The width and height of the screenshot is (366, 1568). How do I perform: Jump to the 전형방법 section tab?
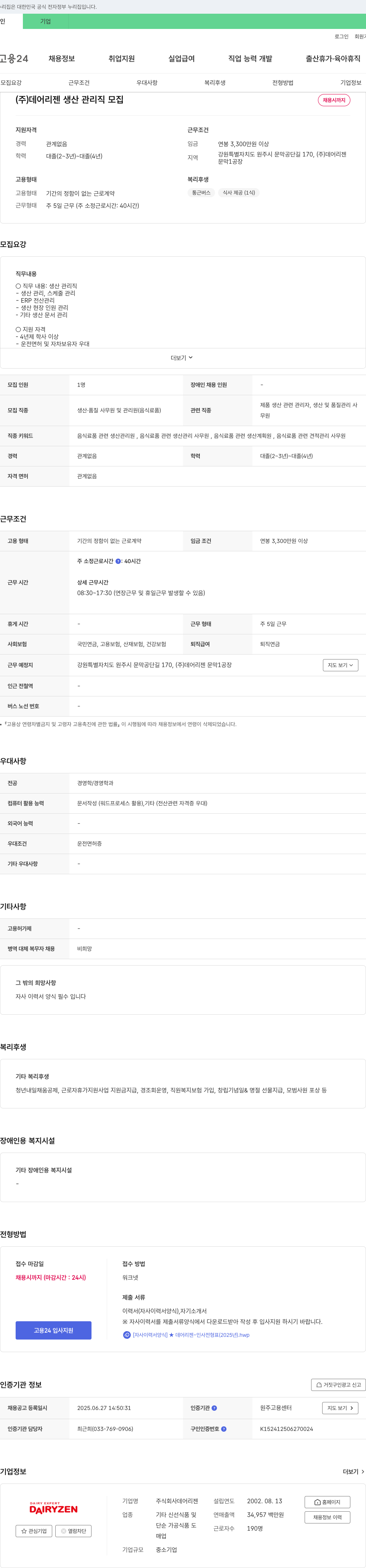point(283,83)
